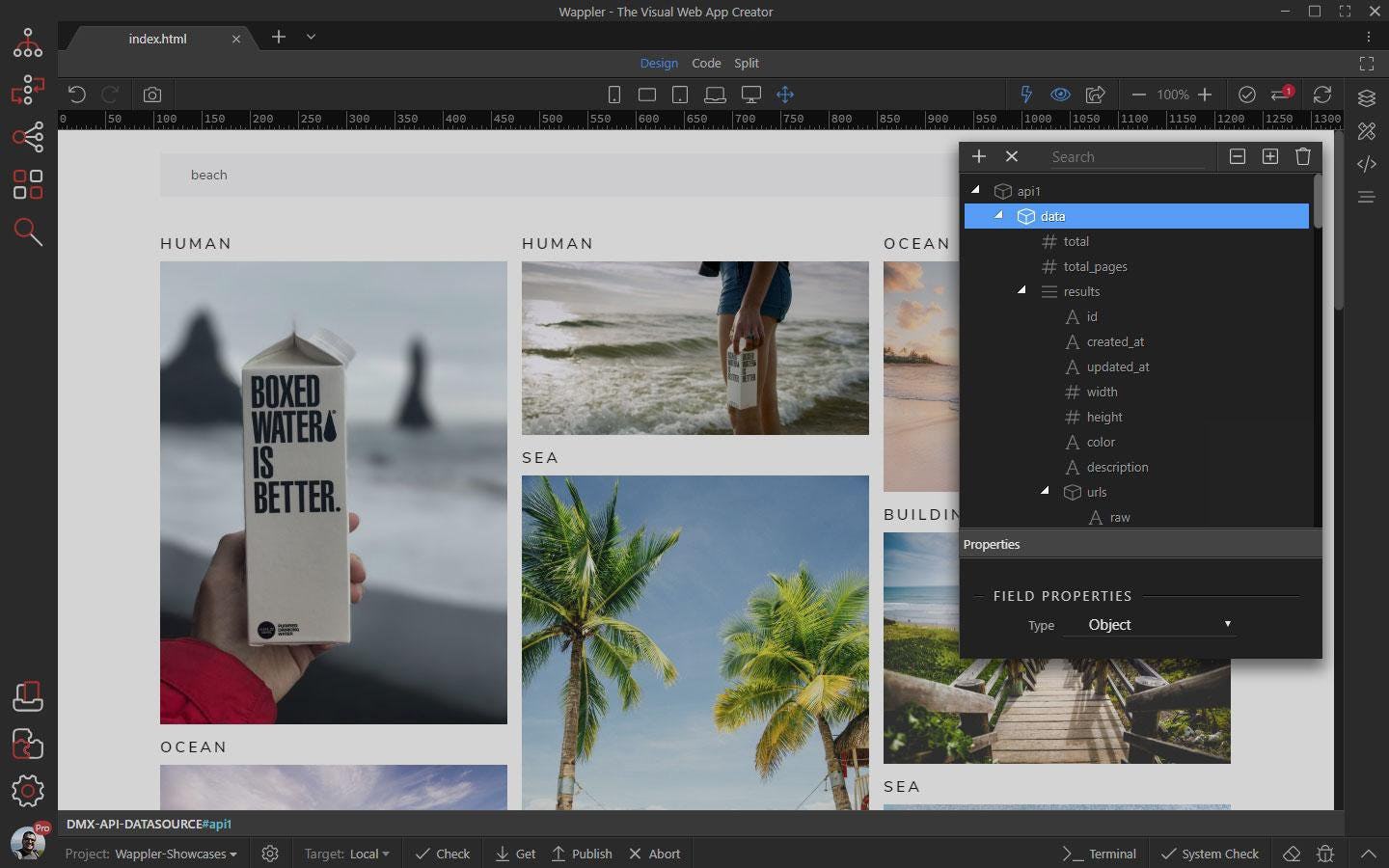Click the layers stack icon on right sidebar
1389x868 pixels.
pos(1367,97)
